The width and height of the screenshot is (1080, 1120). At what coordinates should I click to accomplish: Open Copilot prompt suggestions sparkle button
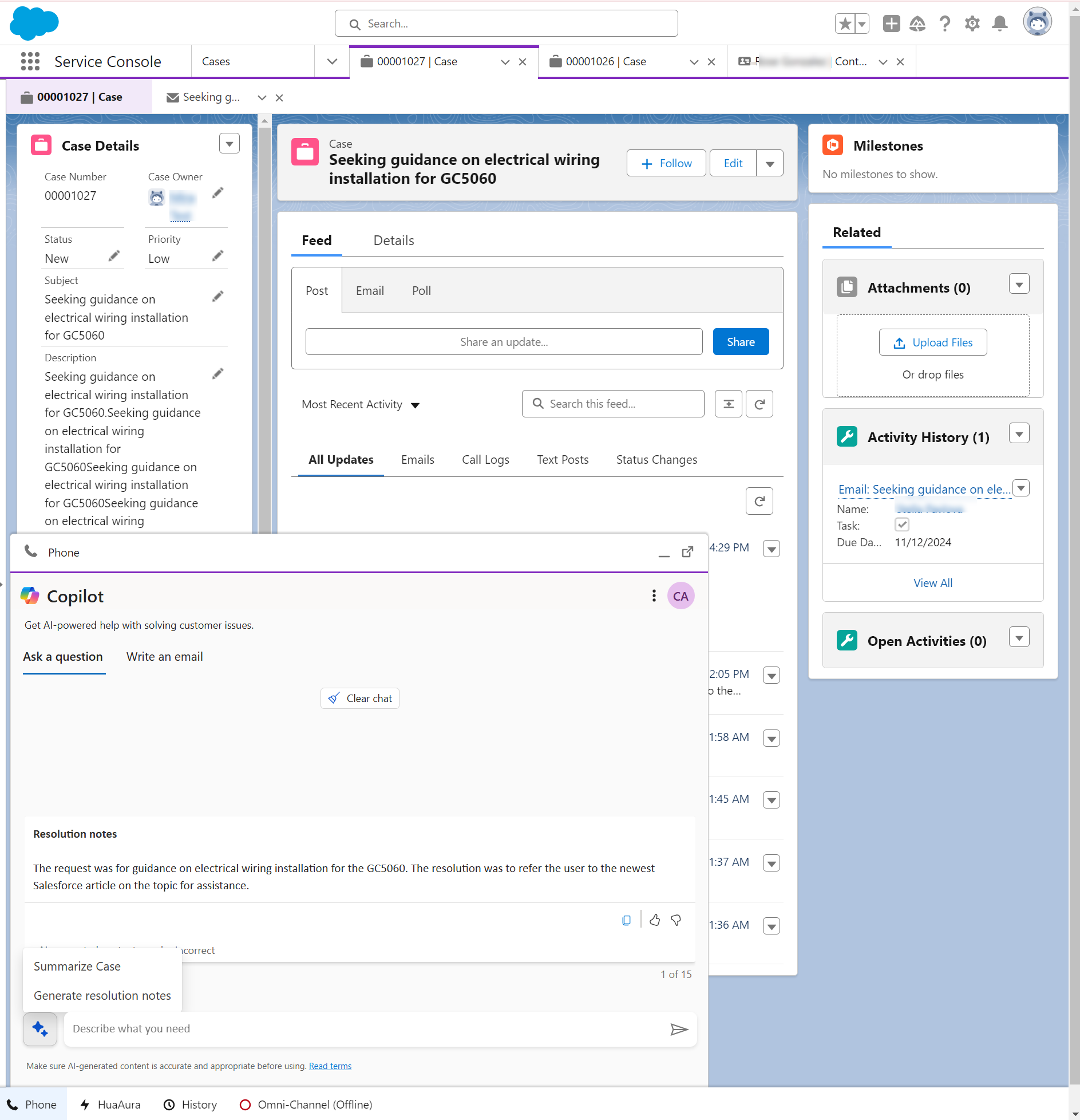coord(40,1029)
